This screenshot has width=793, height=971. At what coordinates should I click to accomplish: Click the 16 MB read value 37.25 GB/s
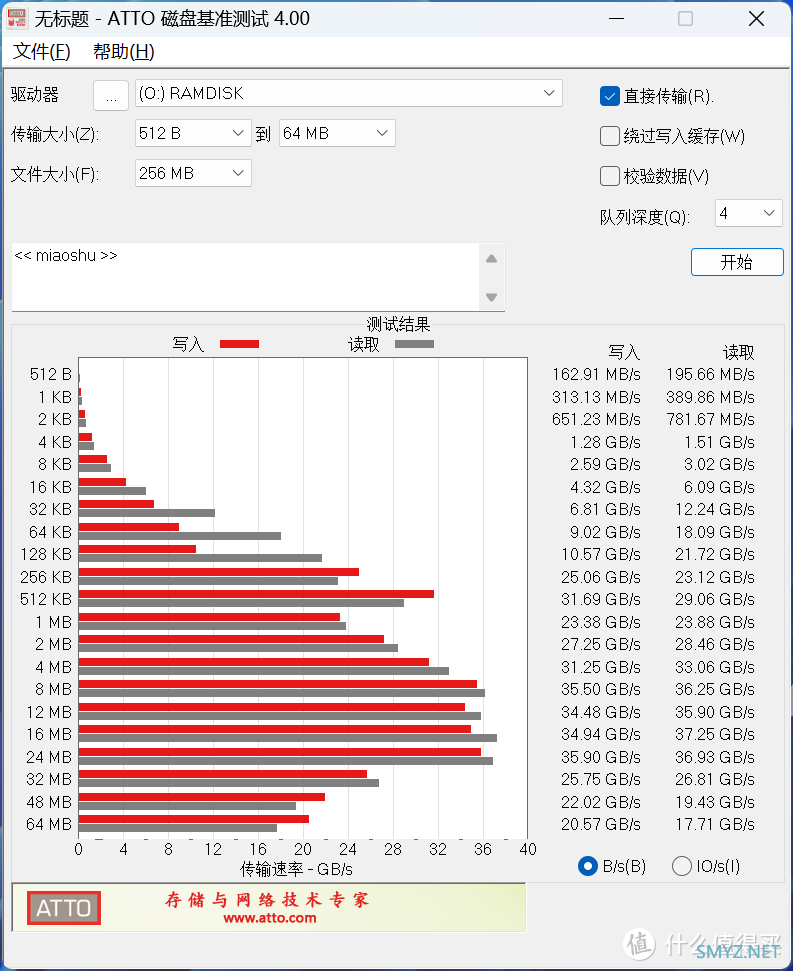tap(714, 734)
